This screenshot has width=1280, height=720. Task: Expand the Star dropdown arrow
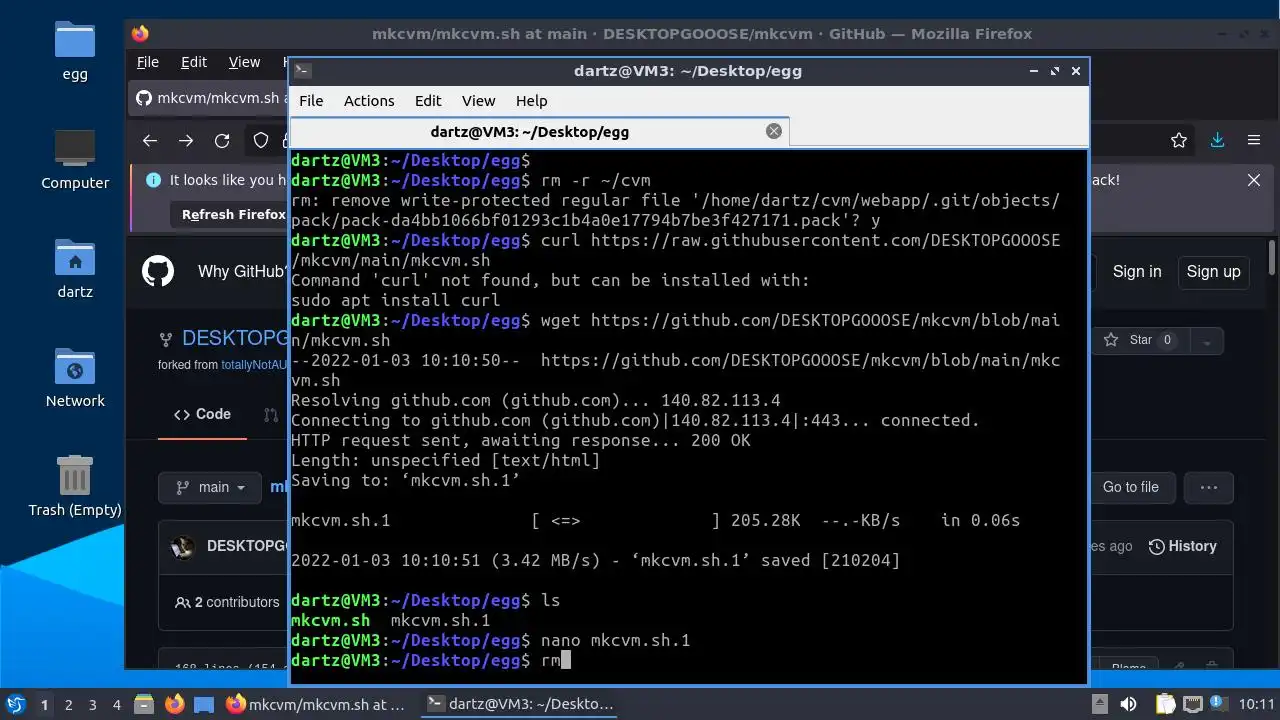tap(1207, 340)
